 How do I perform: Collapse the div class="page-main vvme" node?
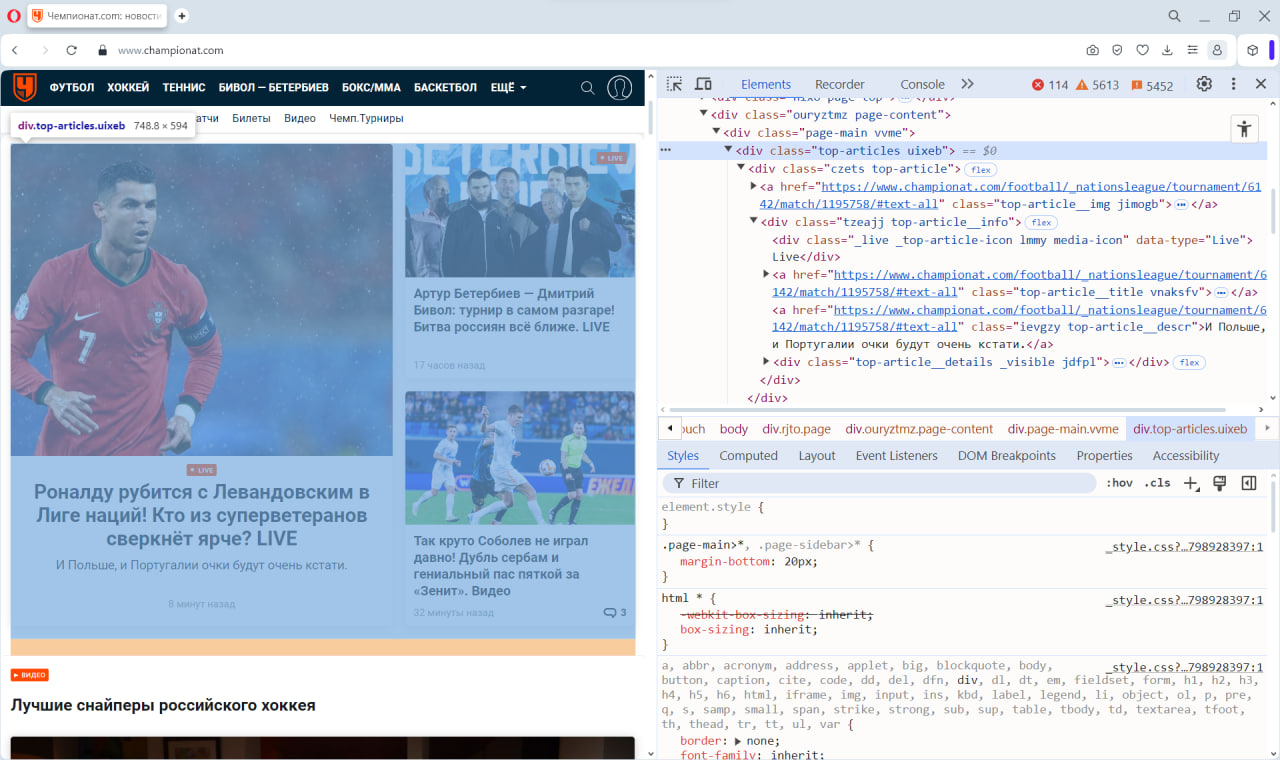point(716,132)
